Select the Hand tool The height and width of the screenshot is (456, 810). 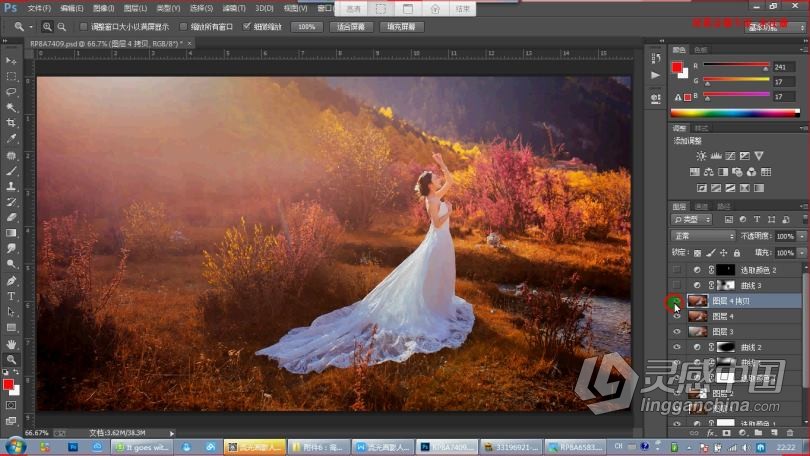tap(11, 344)
